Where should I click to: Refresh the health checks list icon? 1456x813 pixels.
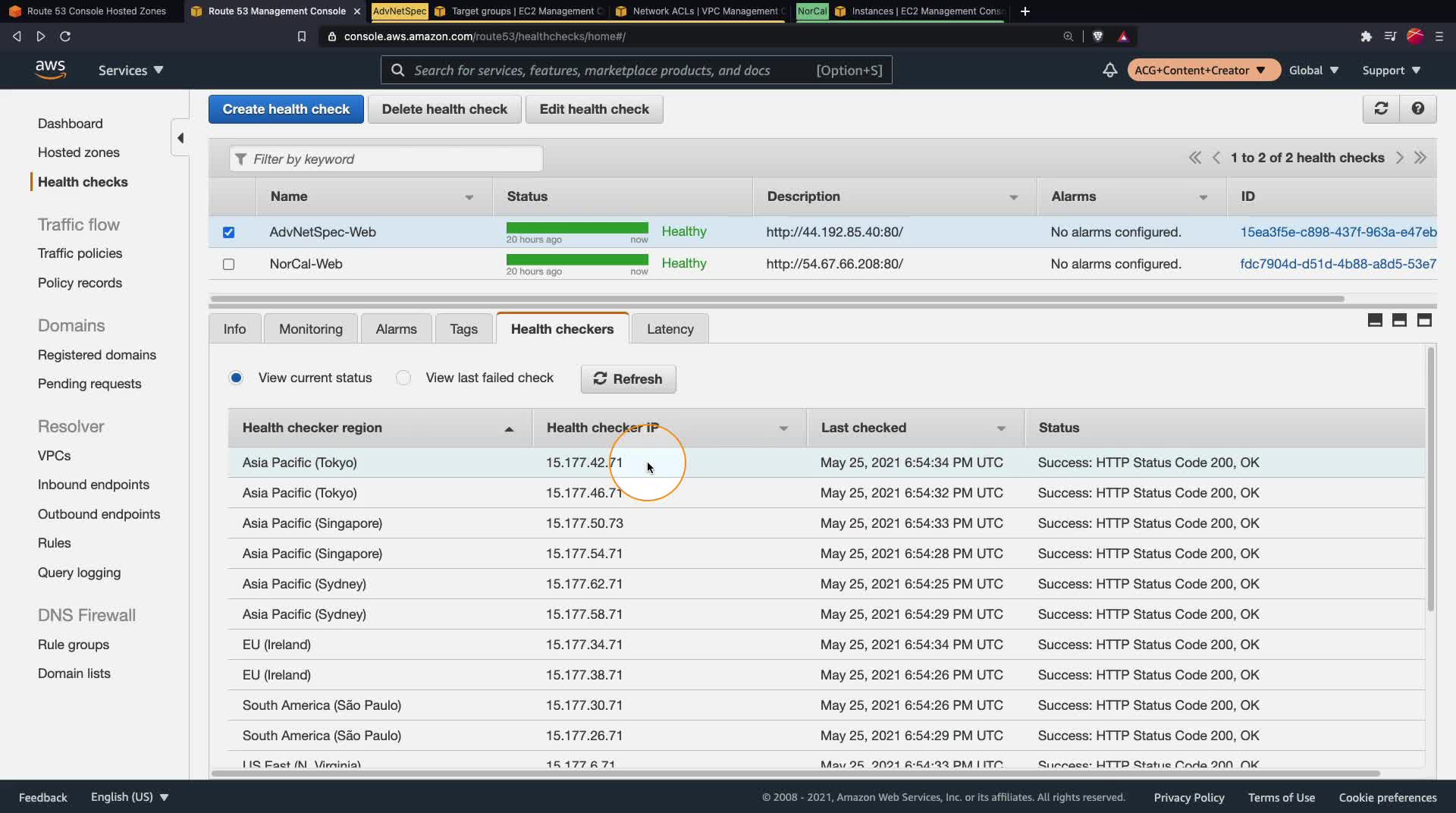coord(1381,108)
